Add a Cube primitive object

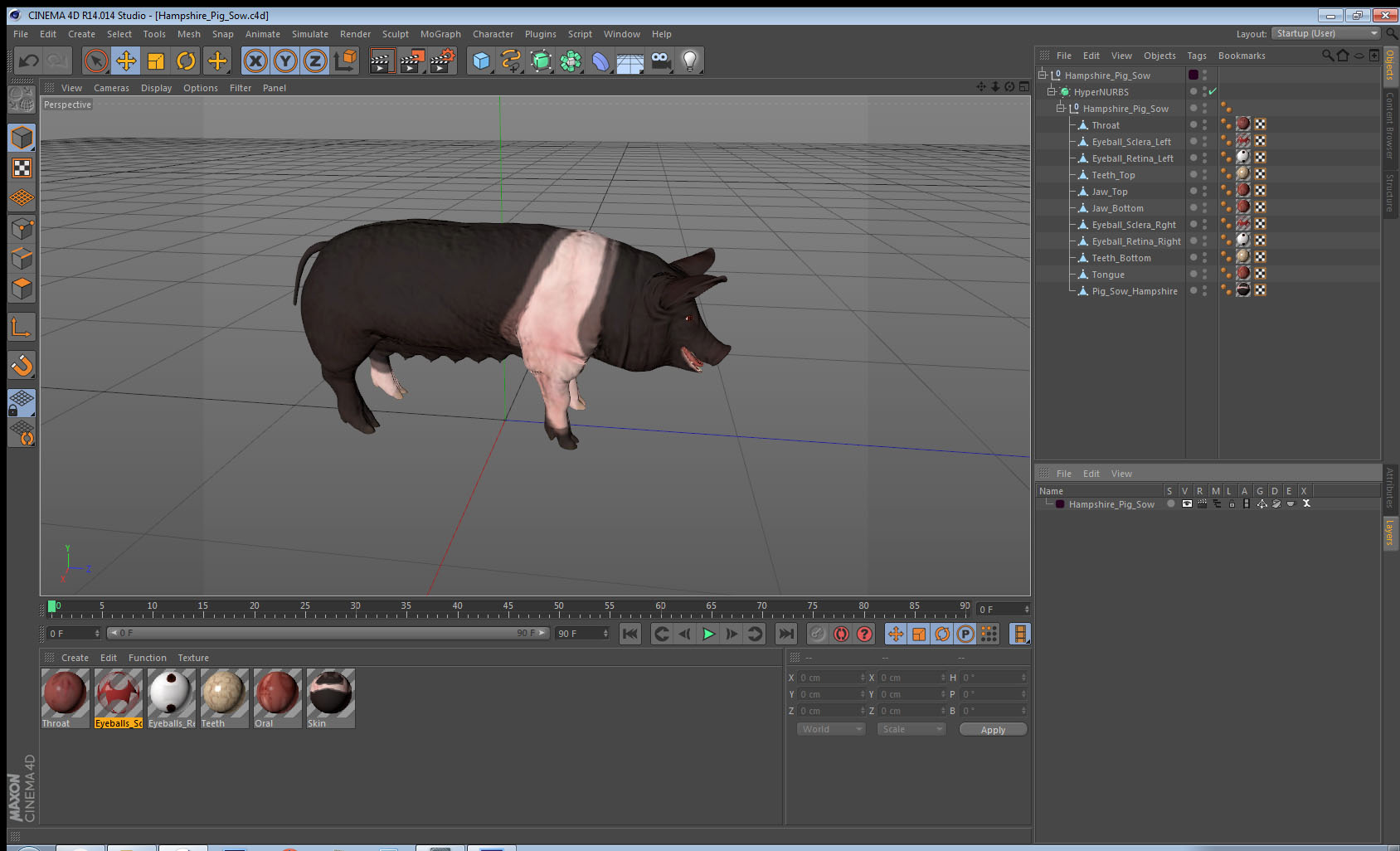(481, 61)
